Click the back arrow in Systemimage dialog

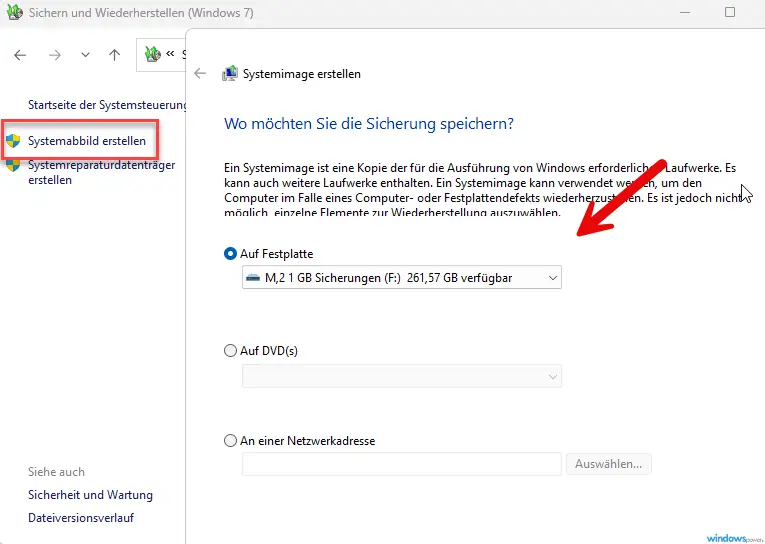tap(200, 74)
